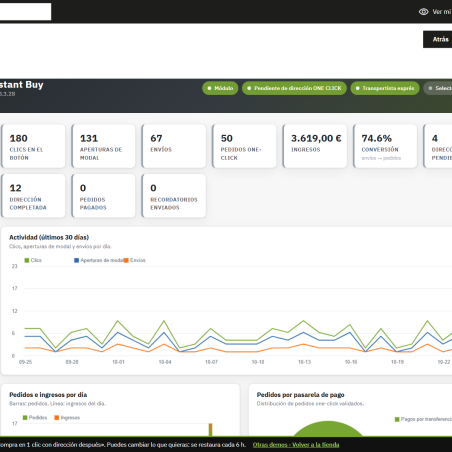
Task: Click the Pedidos e ingresos por día heading
Action: (x=48, y=395)
